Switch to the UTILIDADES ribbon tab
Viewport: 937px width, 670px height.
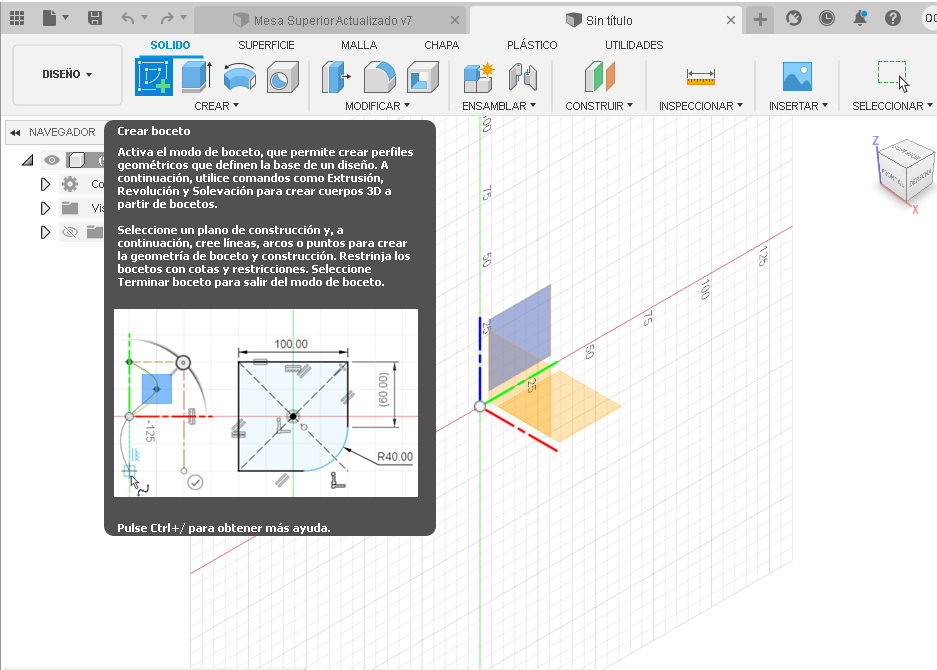634,45
